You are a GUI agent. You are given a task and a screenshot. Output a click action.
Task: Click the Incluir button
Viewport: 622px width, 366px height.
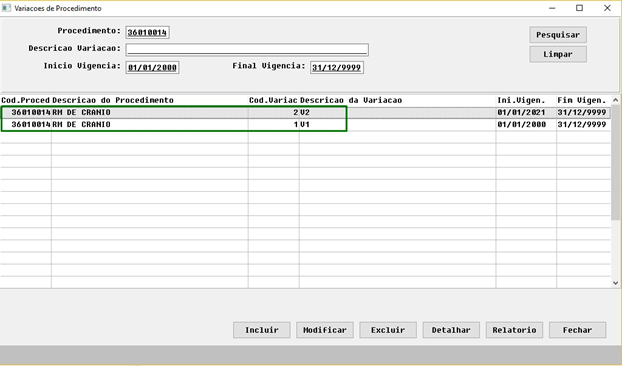coord(262,330)
